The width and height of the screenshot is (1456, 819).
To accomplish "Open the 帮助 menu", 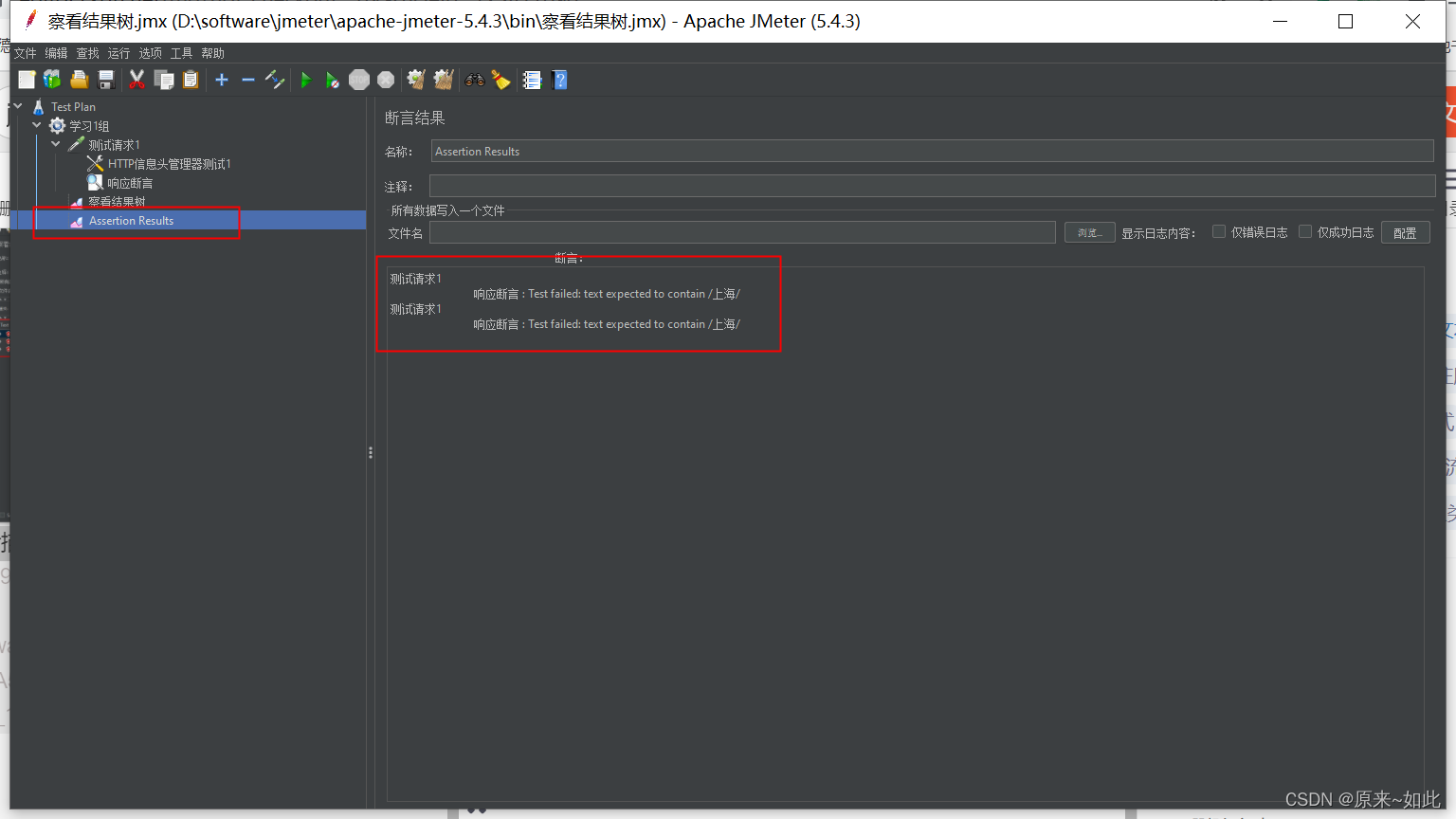I will [213, 53].
